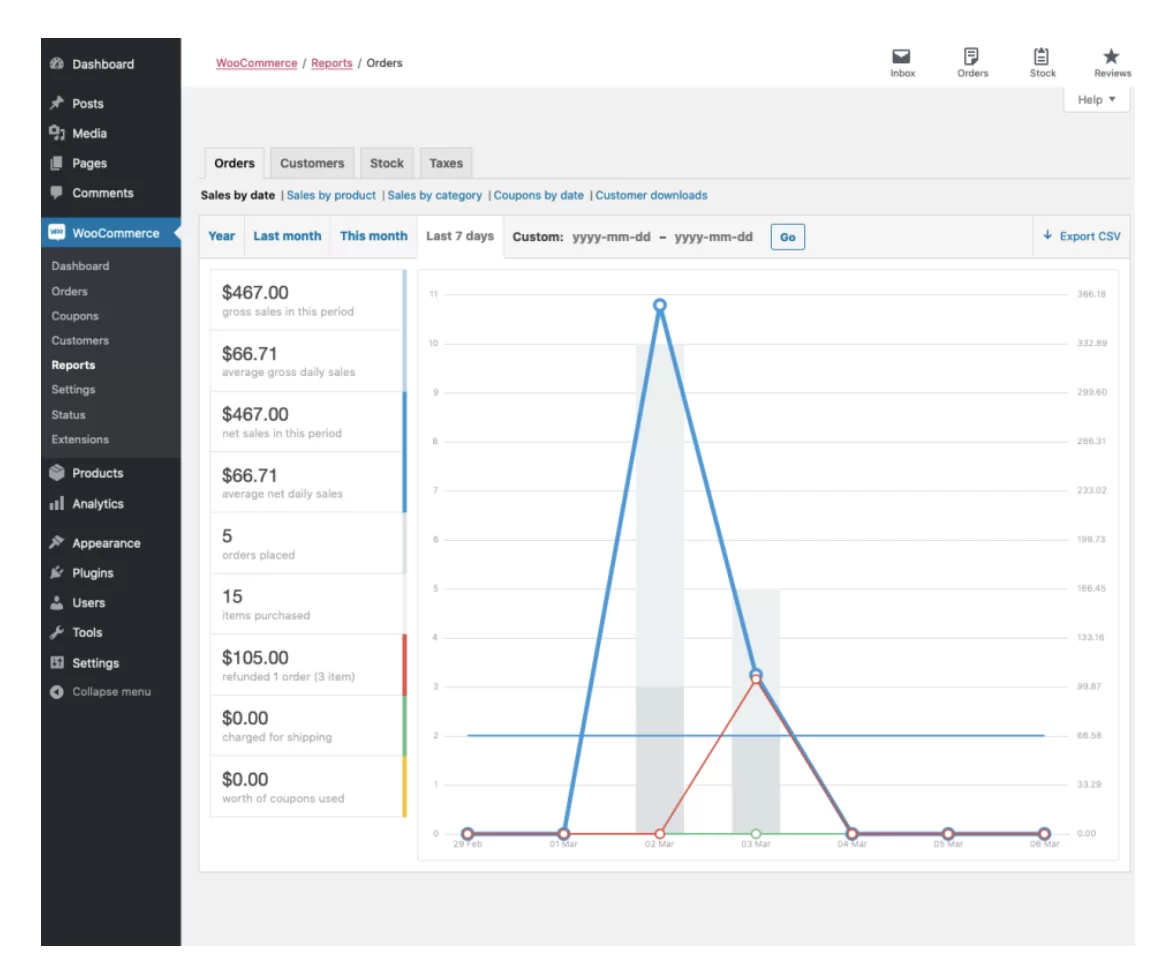1162x978 pixels.
Task: Click the Collapse menu arrow icon
Action: [x=56, y=692]
